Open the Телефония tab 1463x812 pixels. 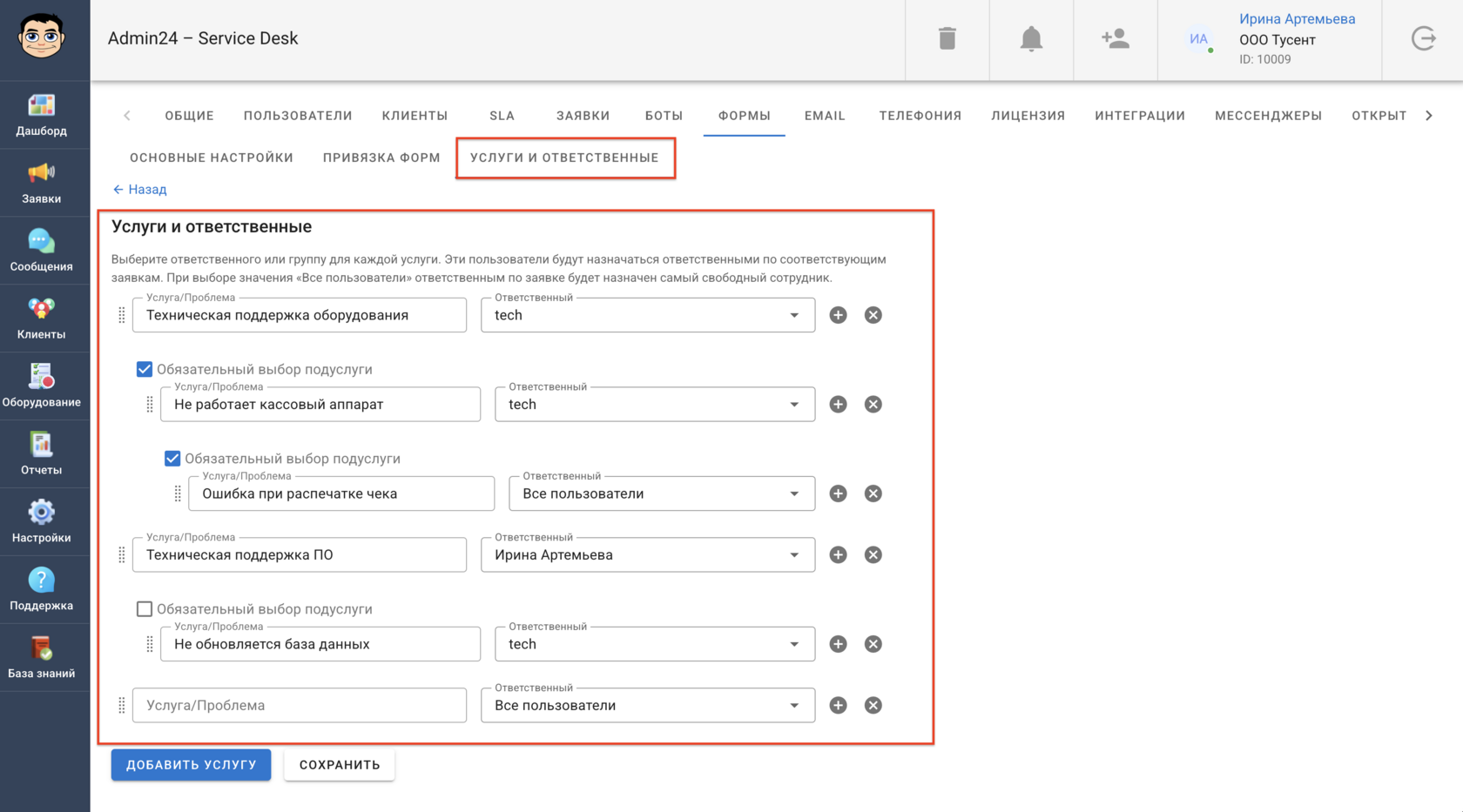[920, 116]
